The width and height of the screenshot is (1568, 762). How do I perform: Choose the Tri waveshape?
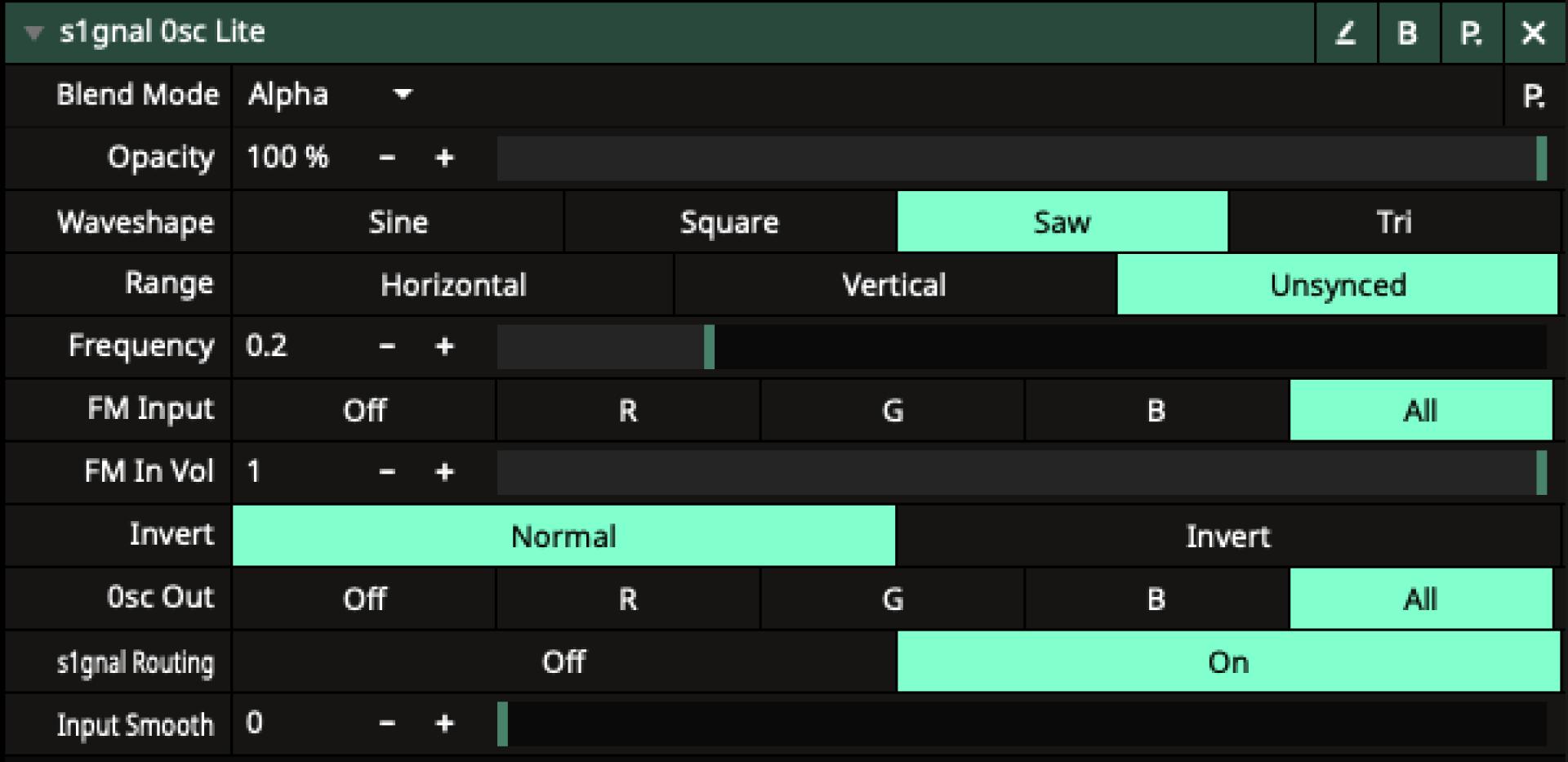pos(1393,222)
